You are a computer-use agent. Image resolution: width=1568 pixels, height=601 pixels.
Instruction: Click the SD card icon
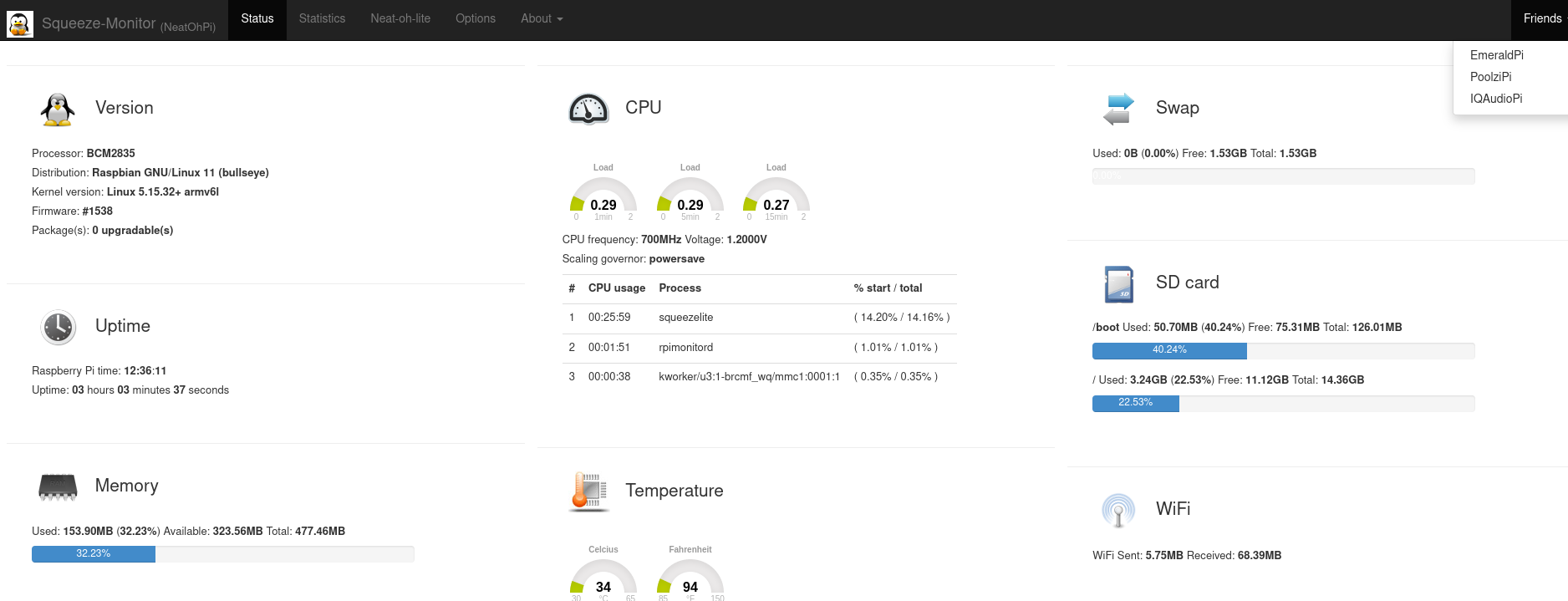(1118, 284)
